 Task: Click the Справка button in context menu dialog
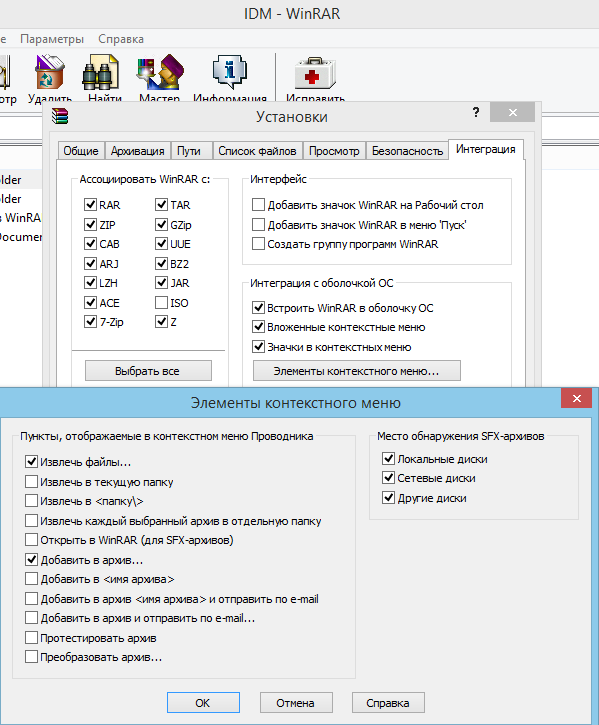[x=388, y=703]
